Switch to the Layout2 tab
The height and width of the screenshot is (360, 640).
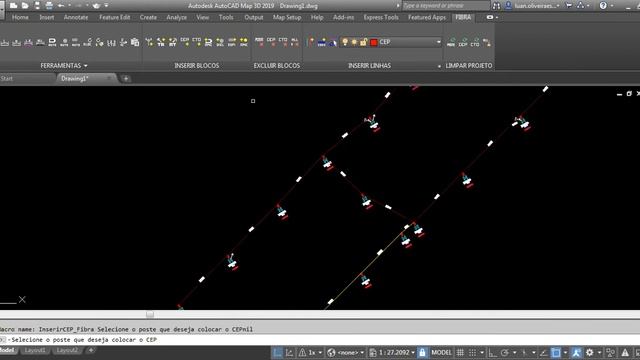click(x=67, y=350)
